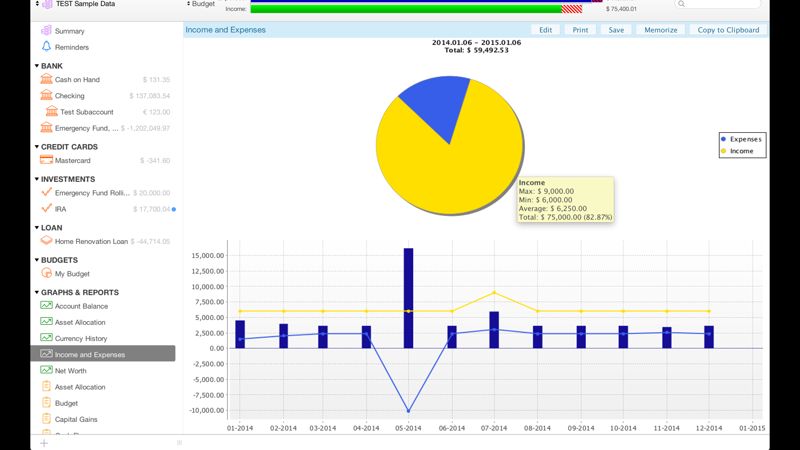Click the blue Expenses pie slice
The width and height of the screenshot is (800, 450).
(438, 105)
